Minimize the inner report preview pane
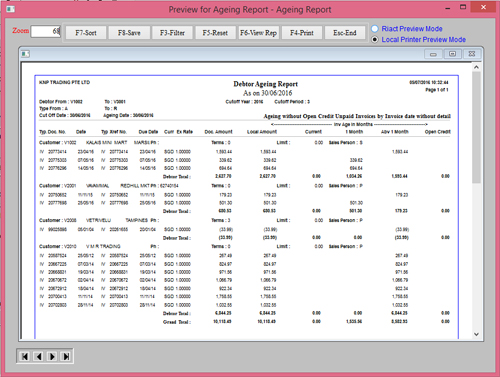 [433, 54]
